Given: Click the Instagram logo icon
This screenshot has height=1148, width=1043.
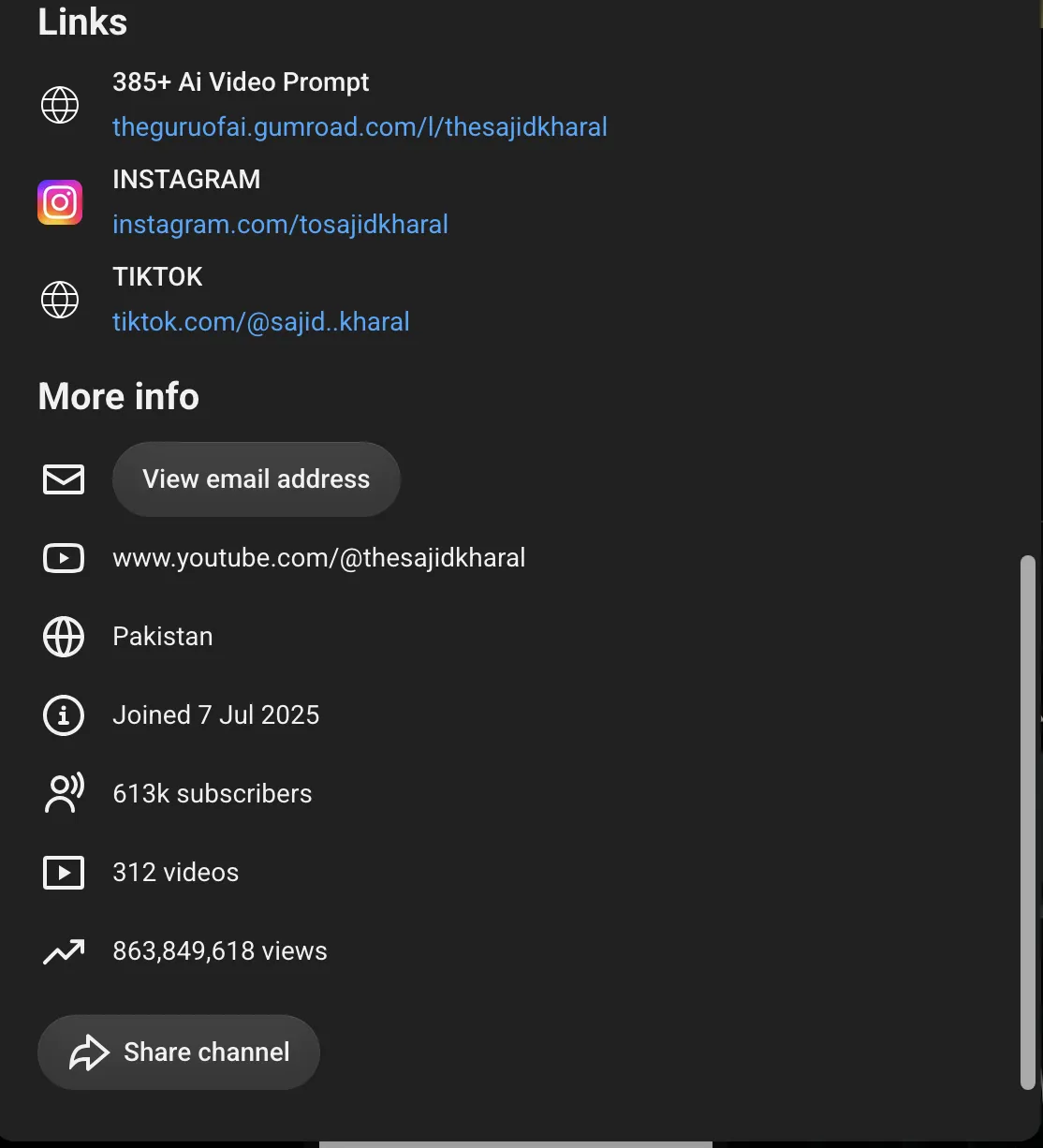Looking at the screenshot, I should point(60,202).
